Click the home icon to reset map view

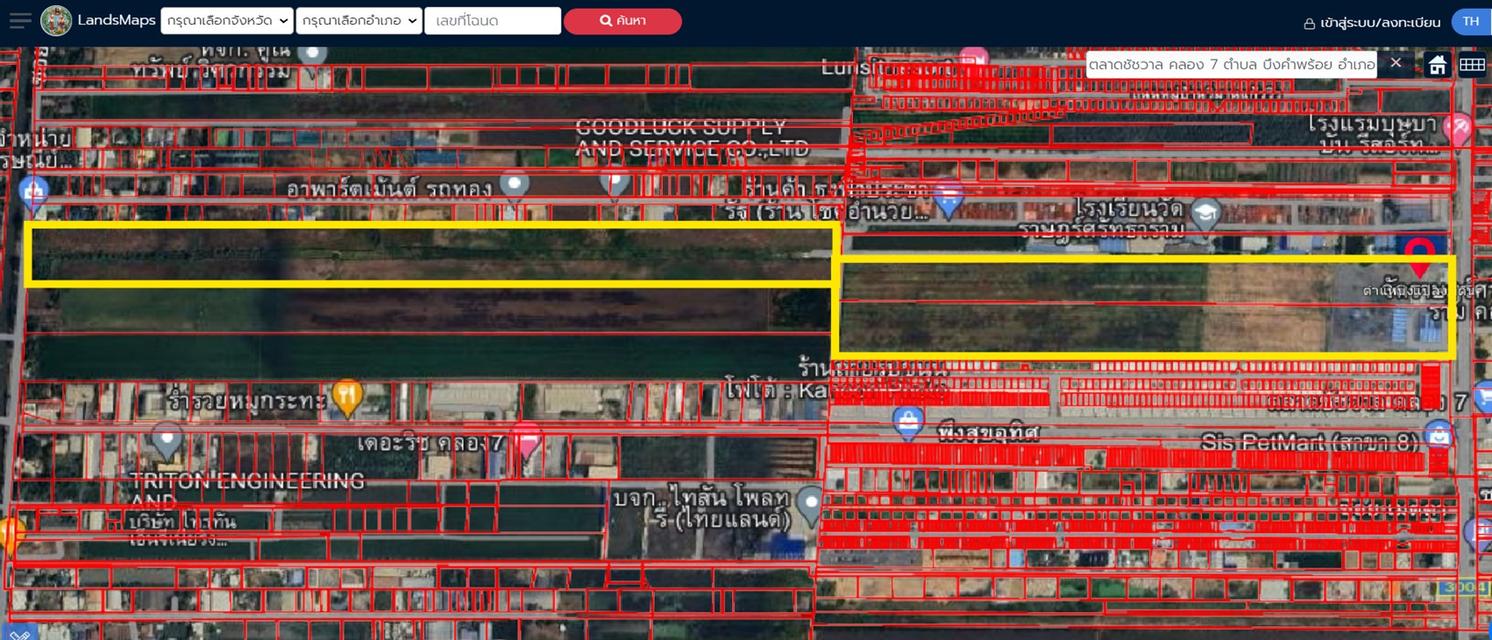tap(1436, 63)
